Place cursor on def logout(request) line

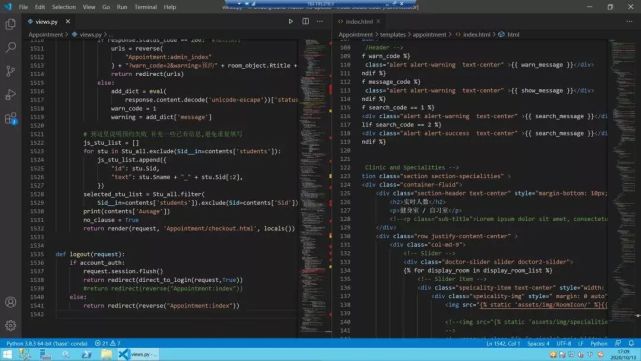click(90, 254)
